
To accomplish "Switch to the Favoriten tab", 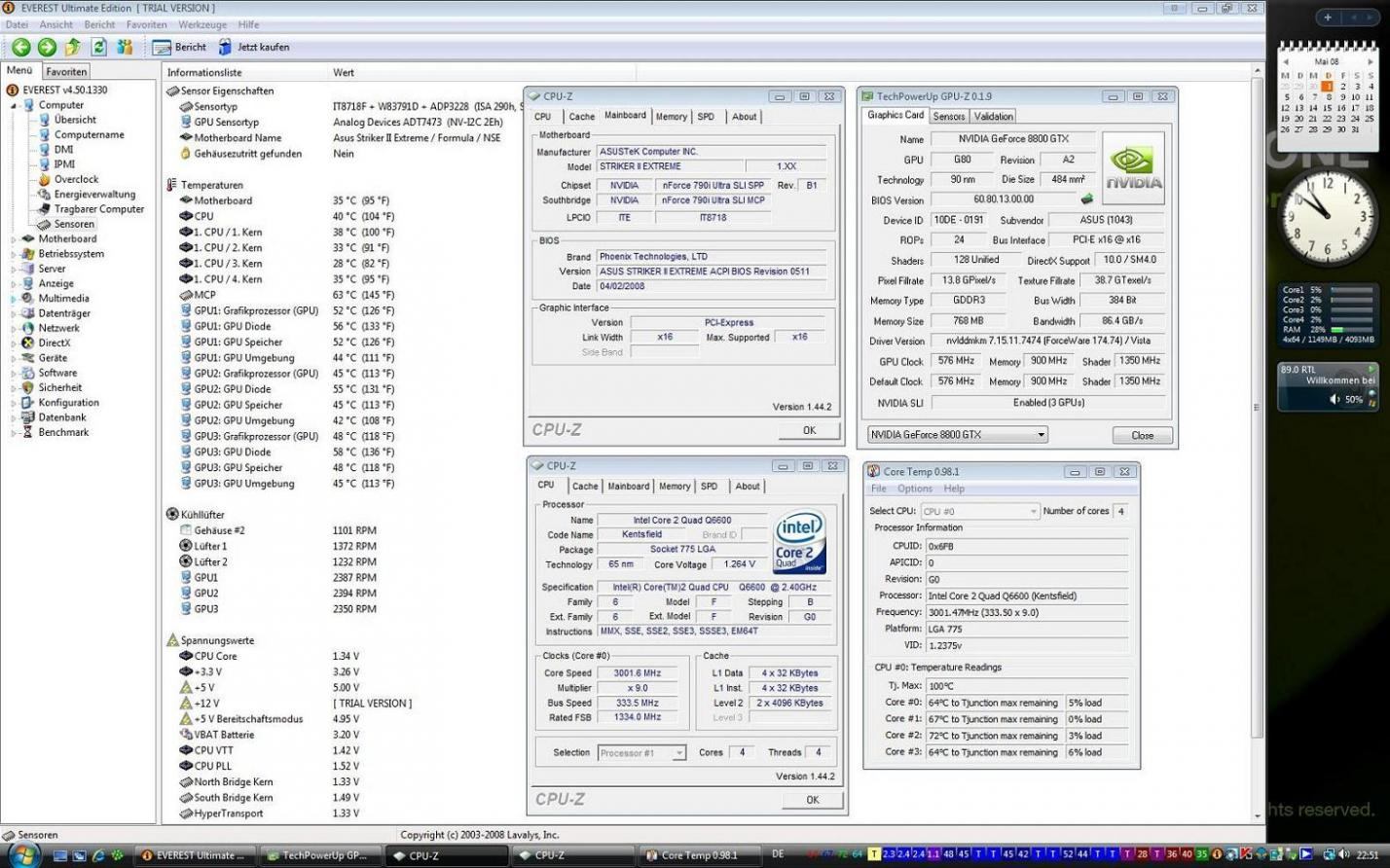I will point(66,71).
